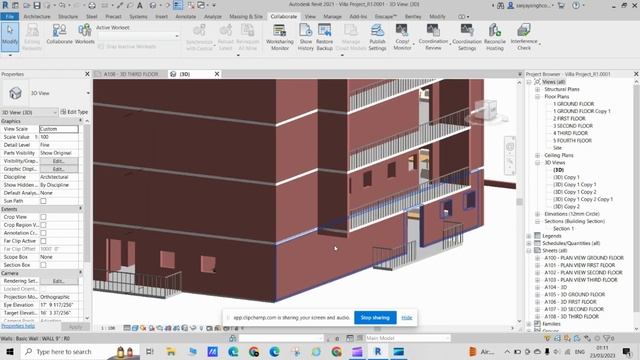Open the Autodesk App Store cart icon
Screen dimensions: 640x360
561,6
